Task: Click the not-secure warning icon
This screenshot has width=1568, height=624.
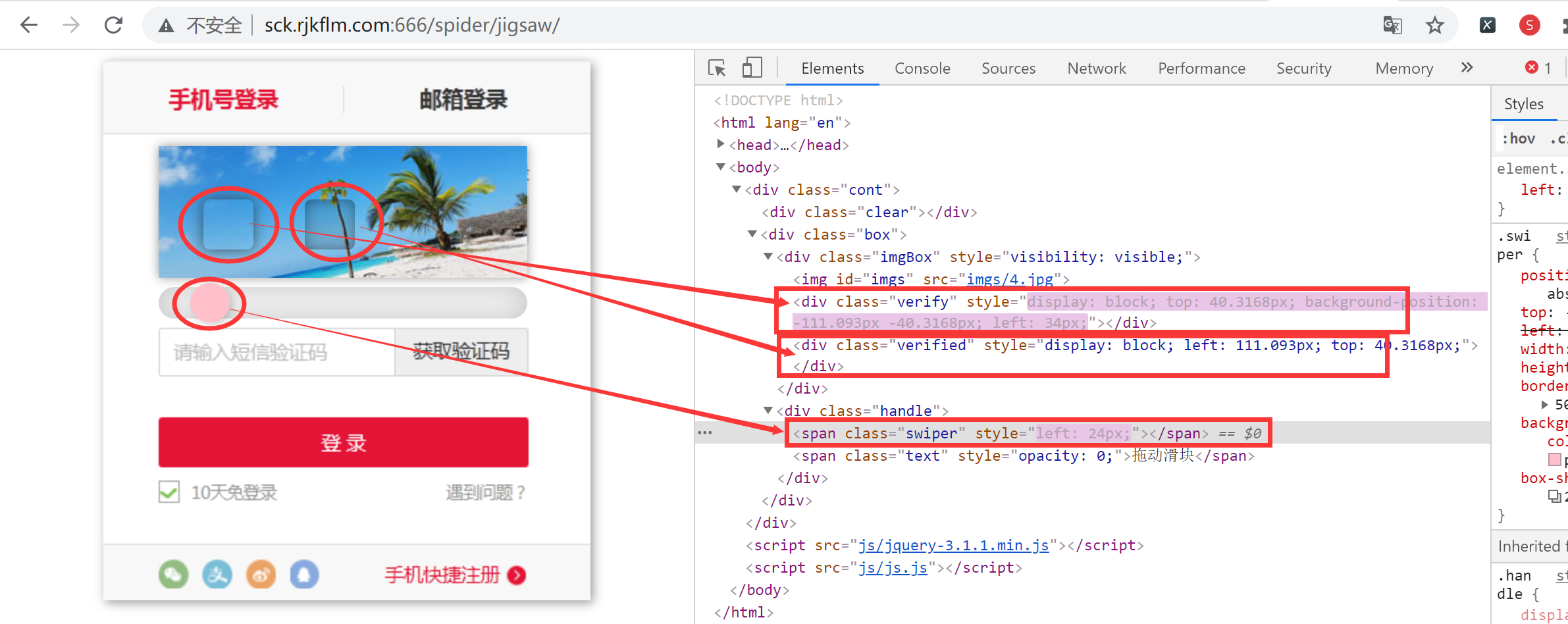Action: click(166, 26)
